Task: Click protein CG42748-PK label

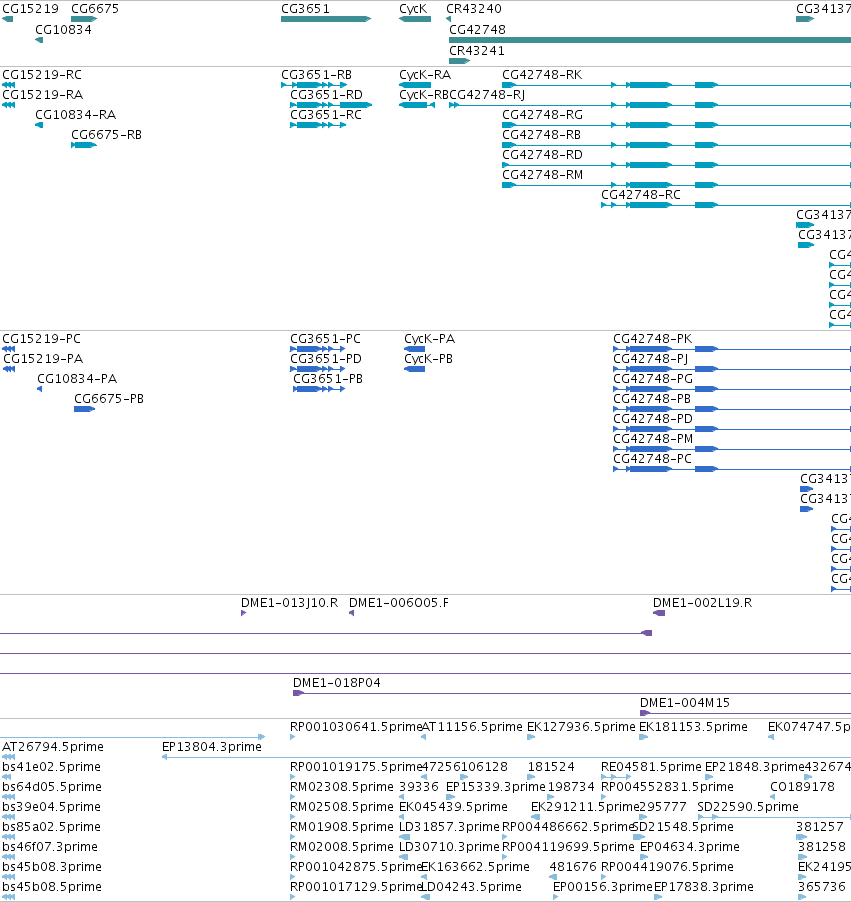Action: [652, 339]
